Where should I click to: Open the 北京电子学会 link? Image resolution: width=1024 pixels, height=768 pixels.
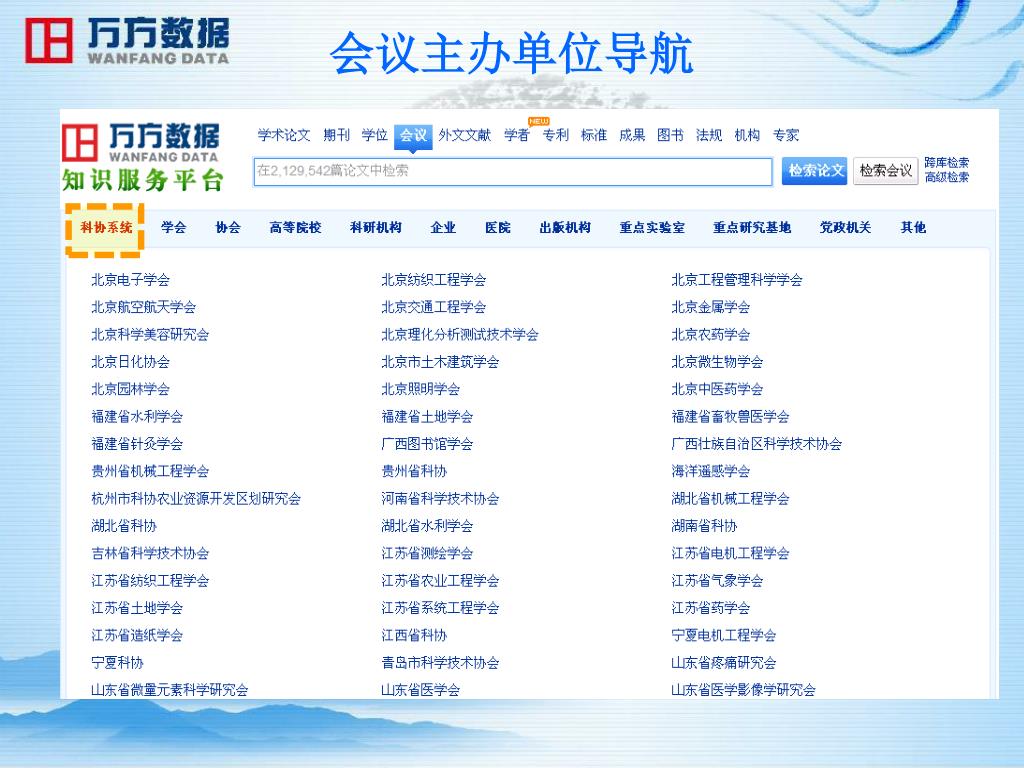click(131, 280)
